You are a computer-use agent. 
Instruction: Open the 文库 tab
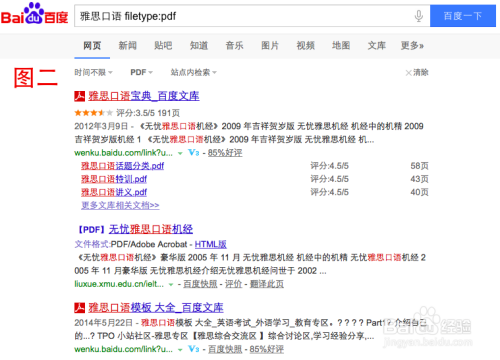[x=377, y=46]
